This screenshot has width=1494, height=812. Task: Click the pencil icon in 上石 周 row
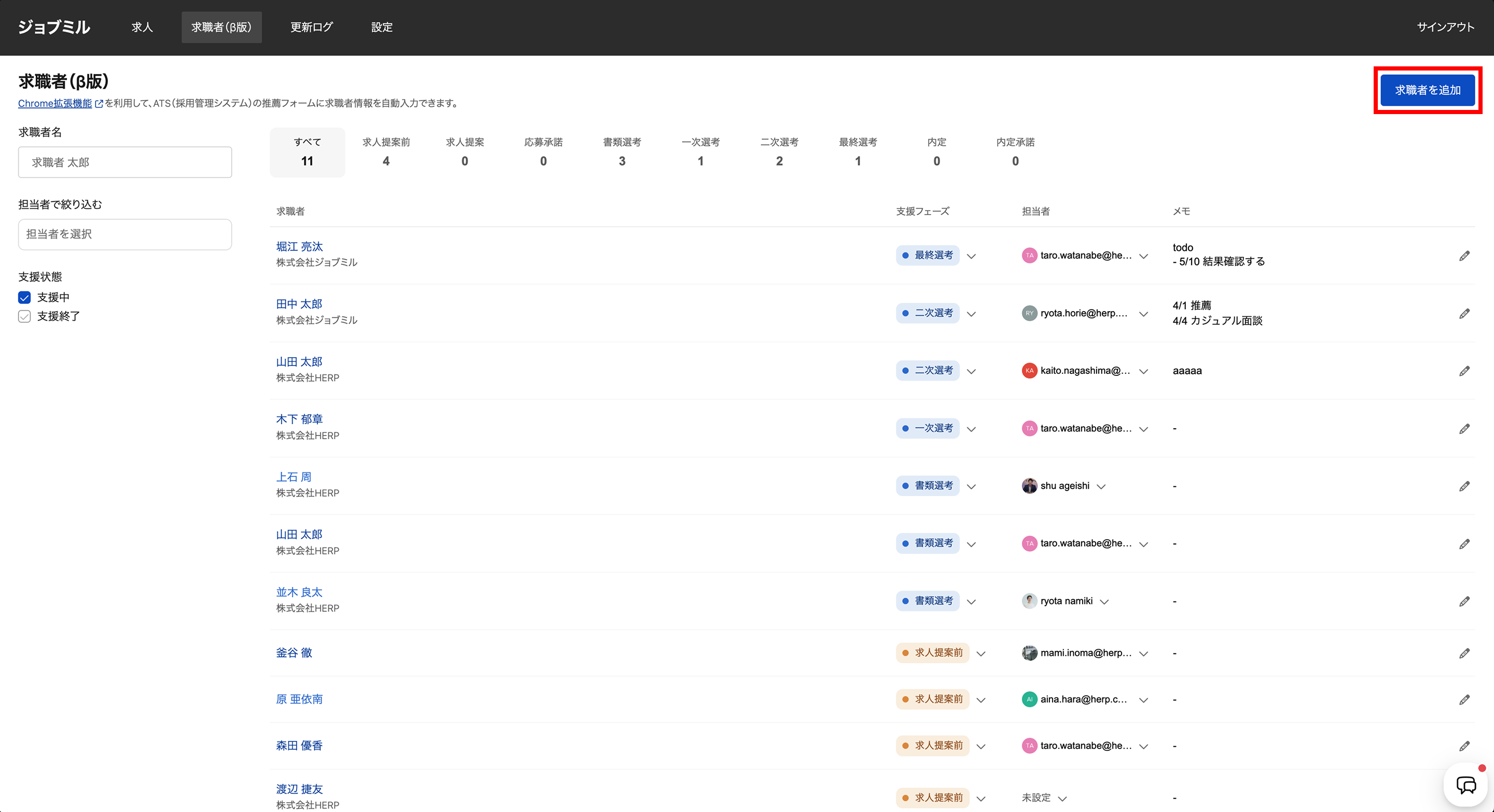tap(1464, 486)
